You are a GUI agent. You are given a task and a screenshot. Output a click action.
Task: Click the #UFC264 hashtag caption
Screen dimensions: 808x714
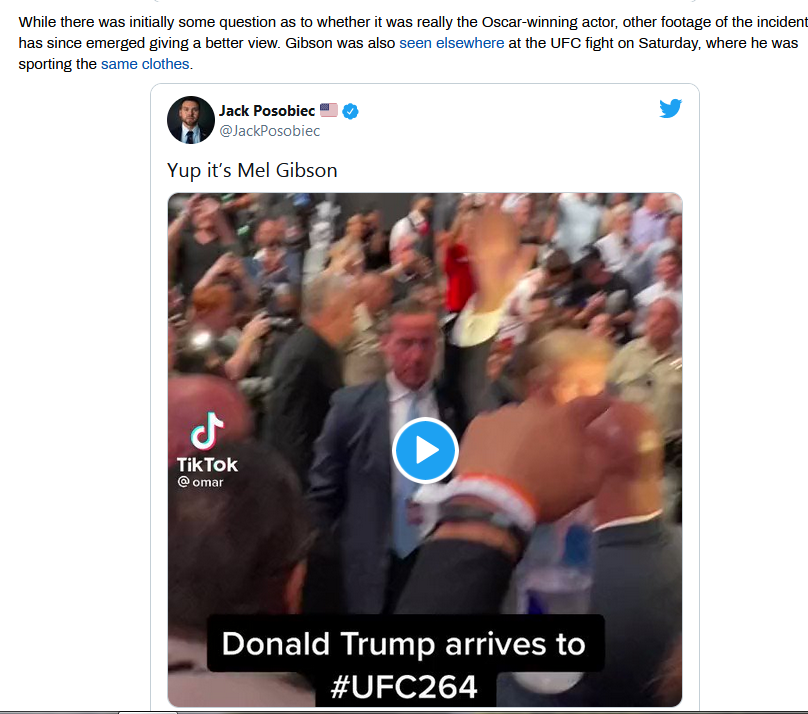coord(405,687)
